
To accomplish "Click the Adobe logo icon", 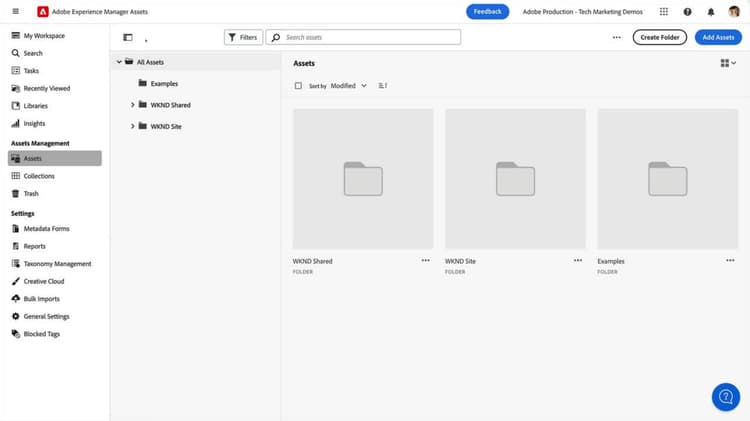I will [43, 11].
